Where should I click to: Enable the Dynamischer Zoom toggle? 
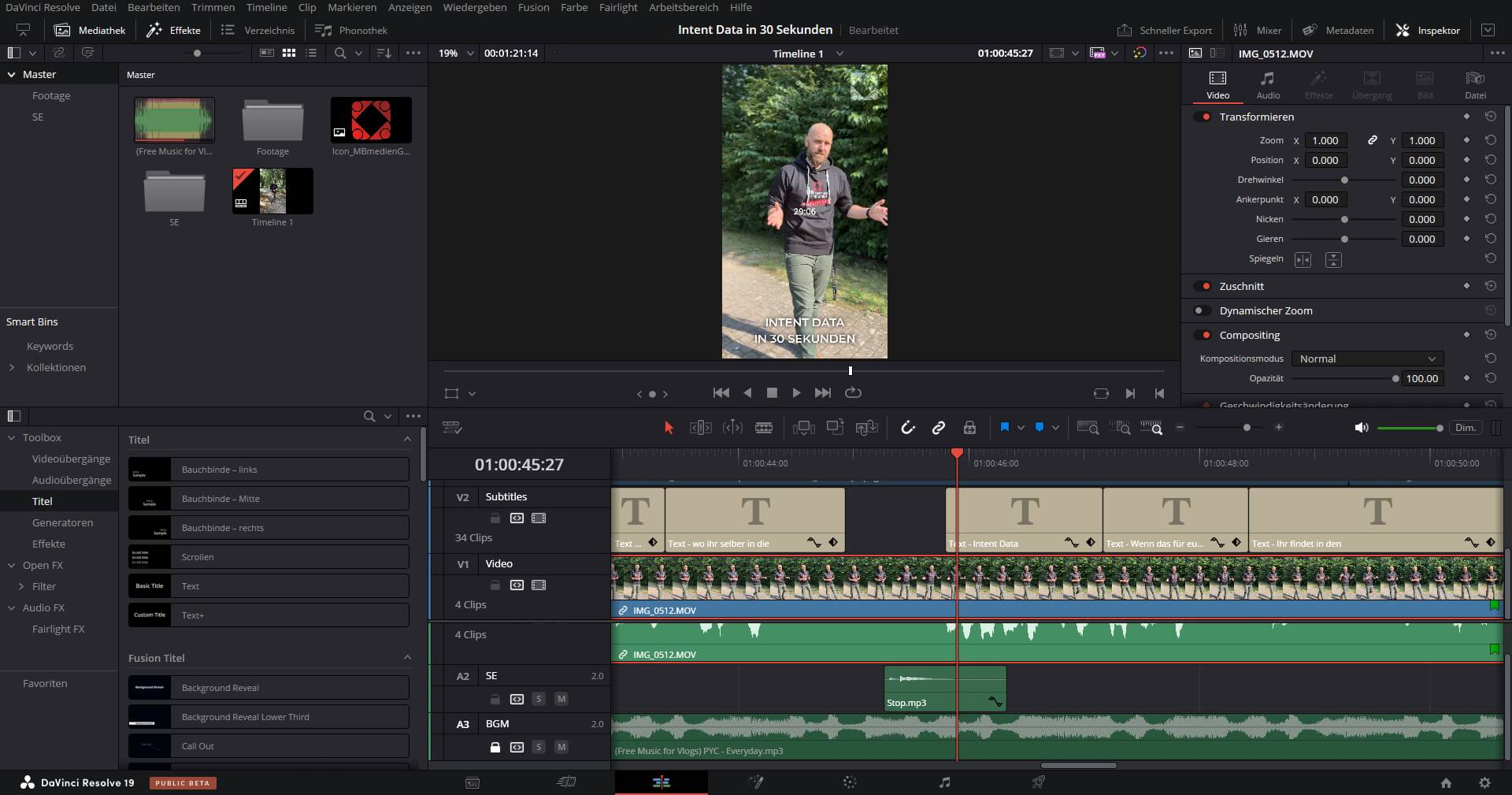(1202, 310)
